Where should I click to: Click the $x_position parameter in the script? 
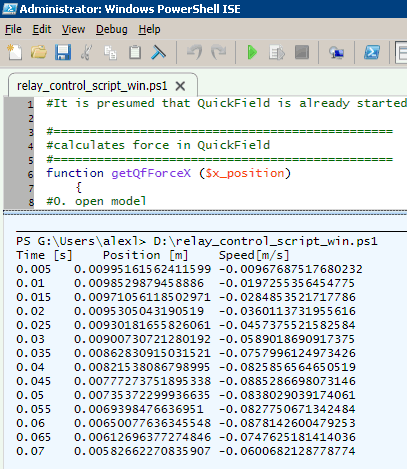[x=245, y=173]
